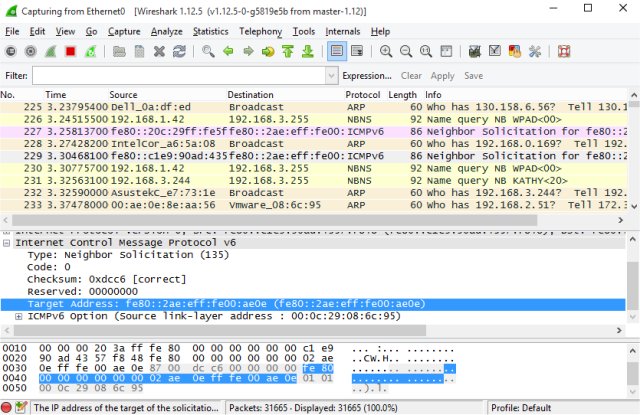
Task: Toggle packet list colorize button
Action: coord(336,50)
